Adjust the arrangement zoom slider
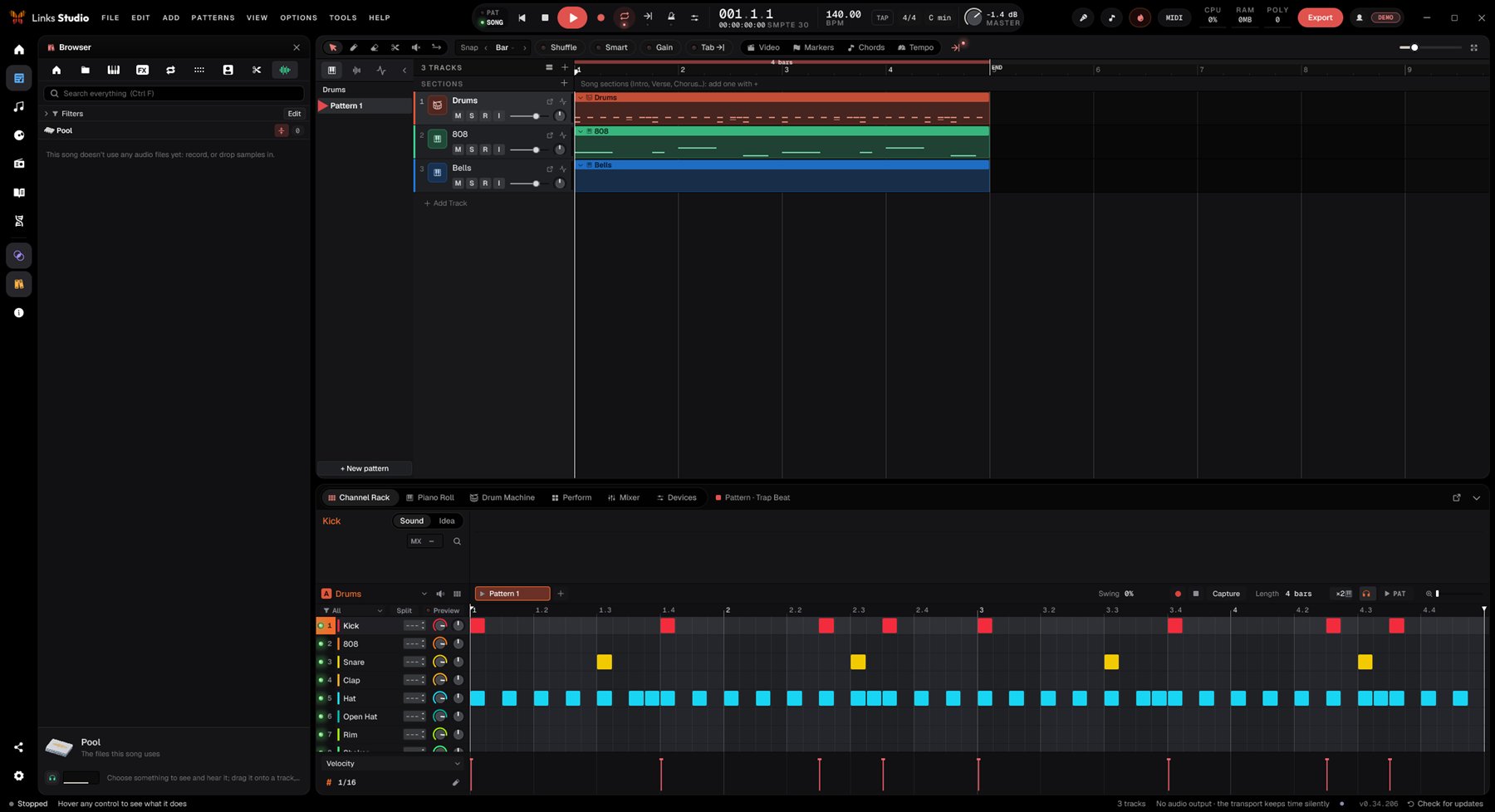This screenshot has height=812, width=1495. coord(1429,47)
